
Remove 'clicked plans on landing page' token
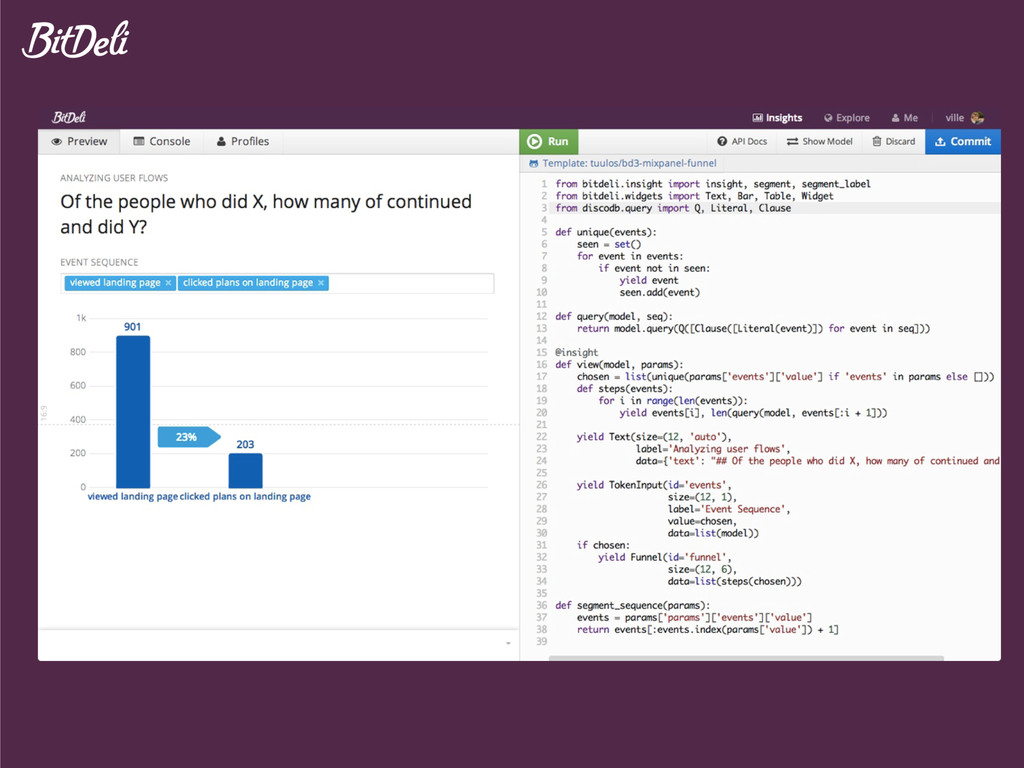321,283
